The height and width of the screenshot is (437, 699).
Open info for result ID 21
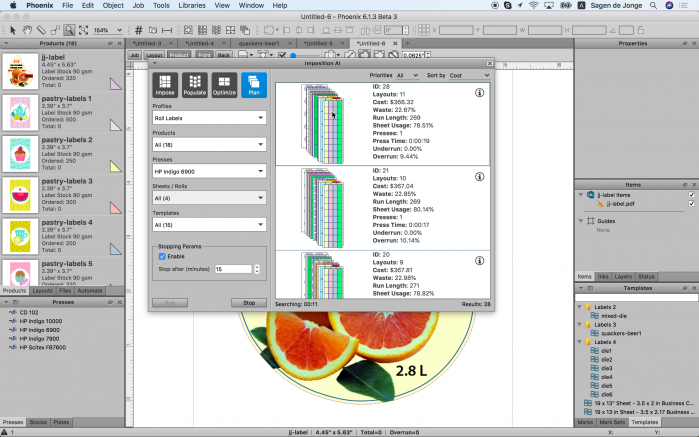(x=480, y=174)
